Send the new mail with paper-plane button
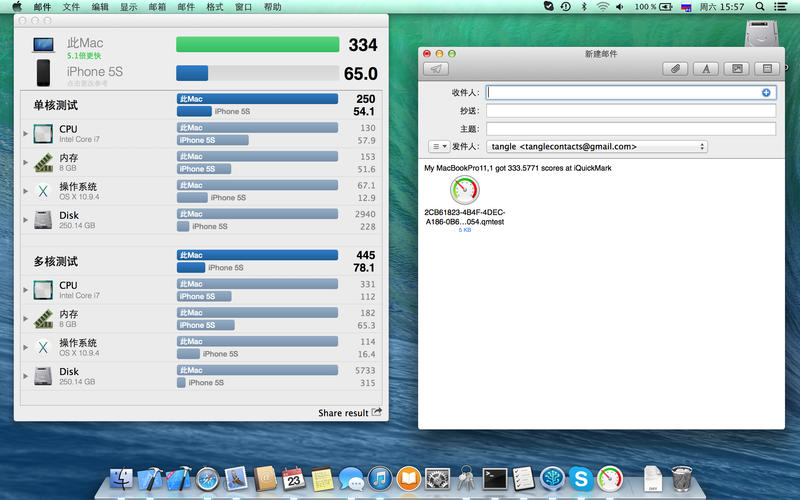 436,69
